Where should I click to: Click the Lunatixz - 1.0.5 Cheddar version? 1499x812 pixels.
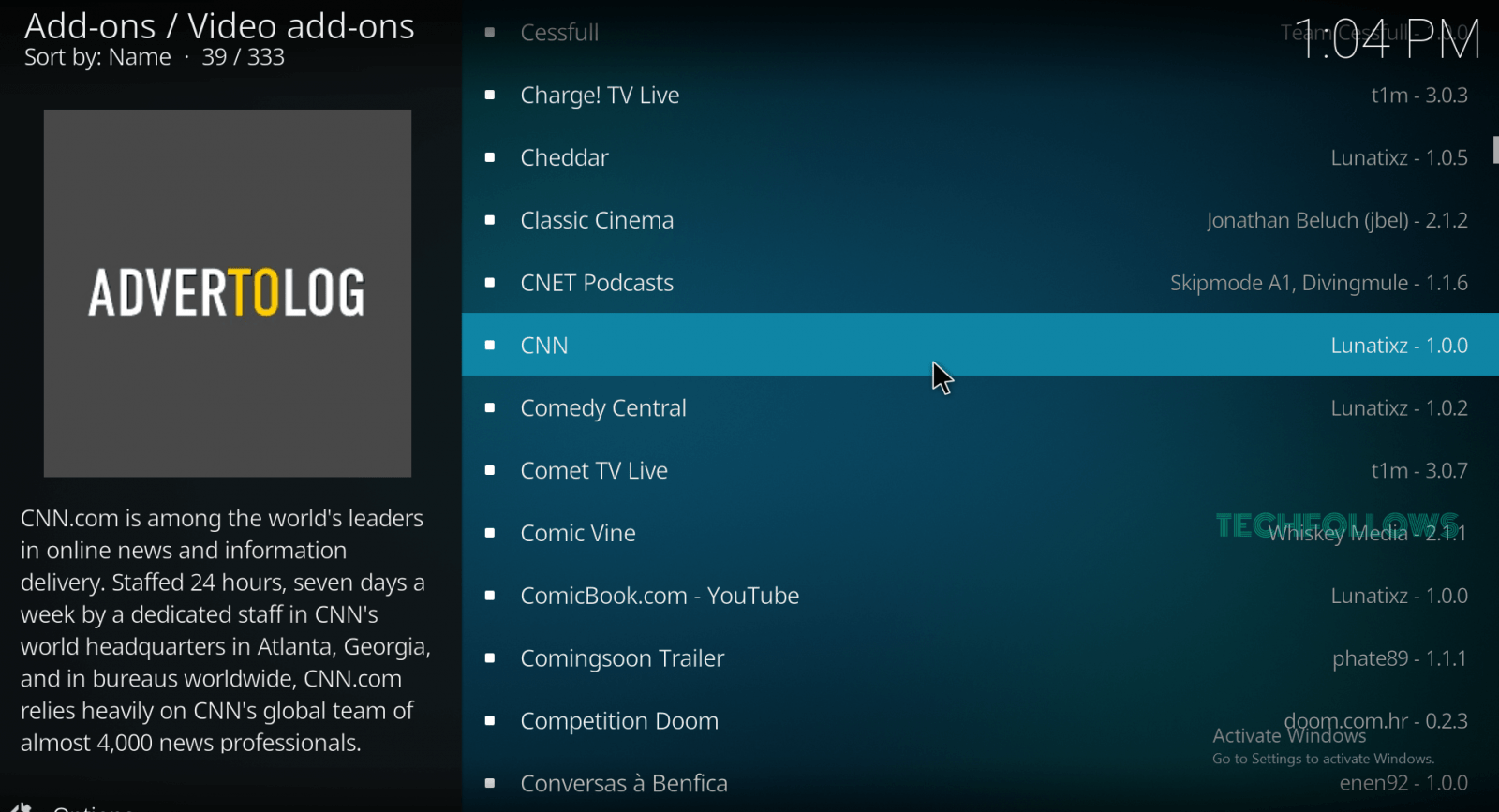click(1399, 157)
